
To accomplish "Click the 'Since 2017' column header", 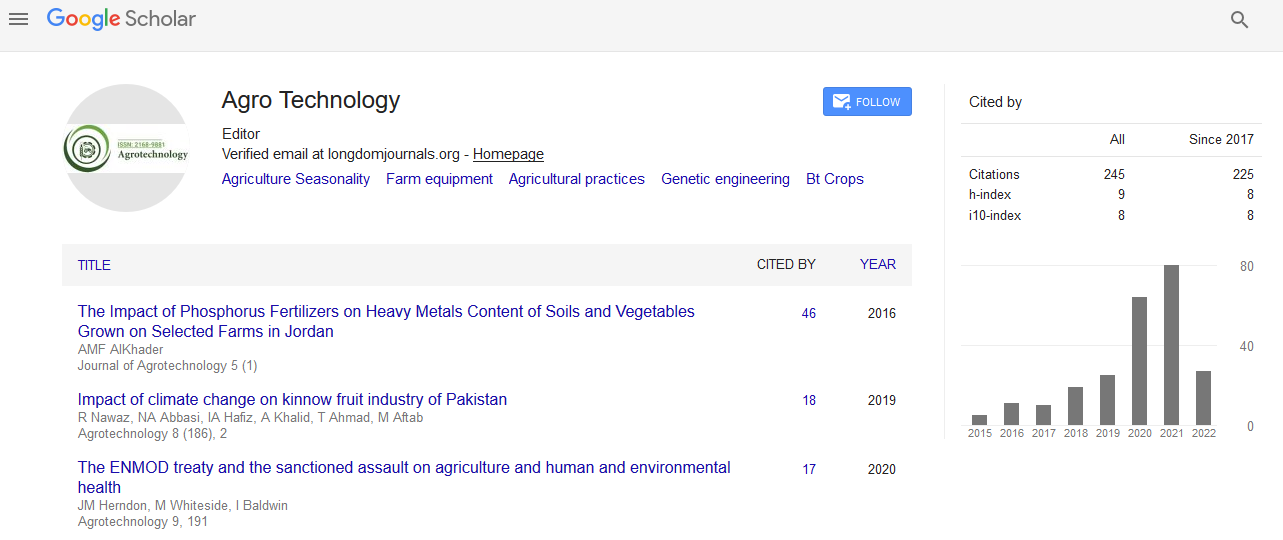I will (x=1221, y=139).
